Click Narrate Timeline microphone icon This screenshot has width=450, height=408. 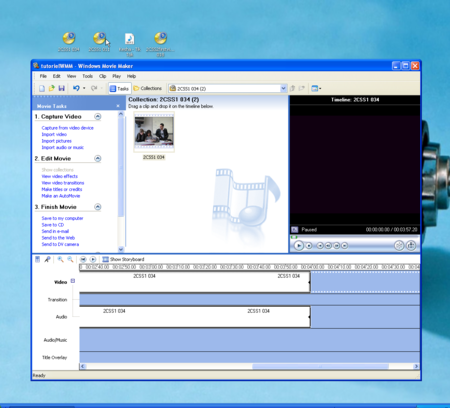[47, 259]
